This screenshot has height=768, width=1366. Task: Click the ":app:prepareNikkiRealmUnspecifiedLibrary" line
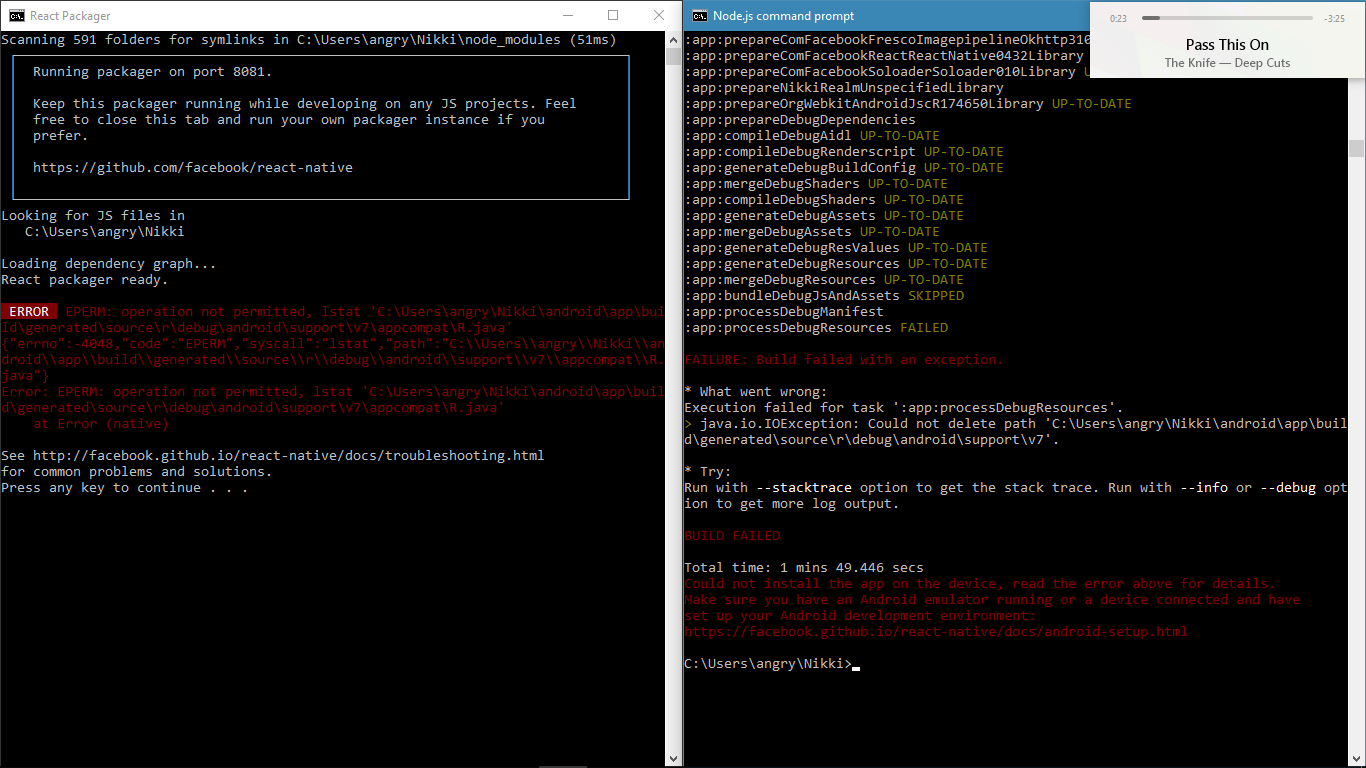click(844, 88)
